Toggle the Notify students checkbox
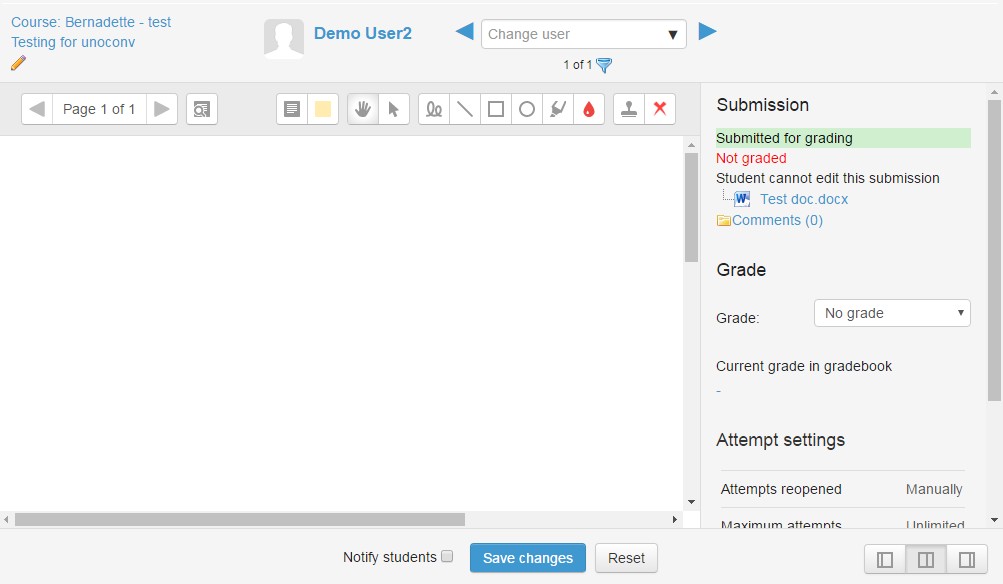 click(447, 557)
